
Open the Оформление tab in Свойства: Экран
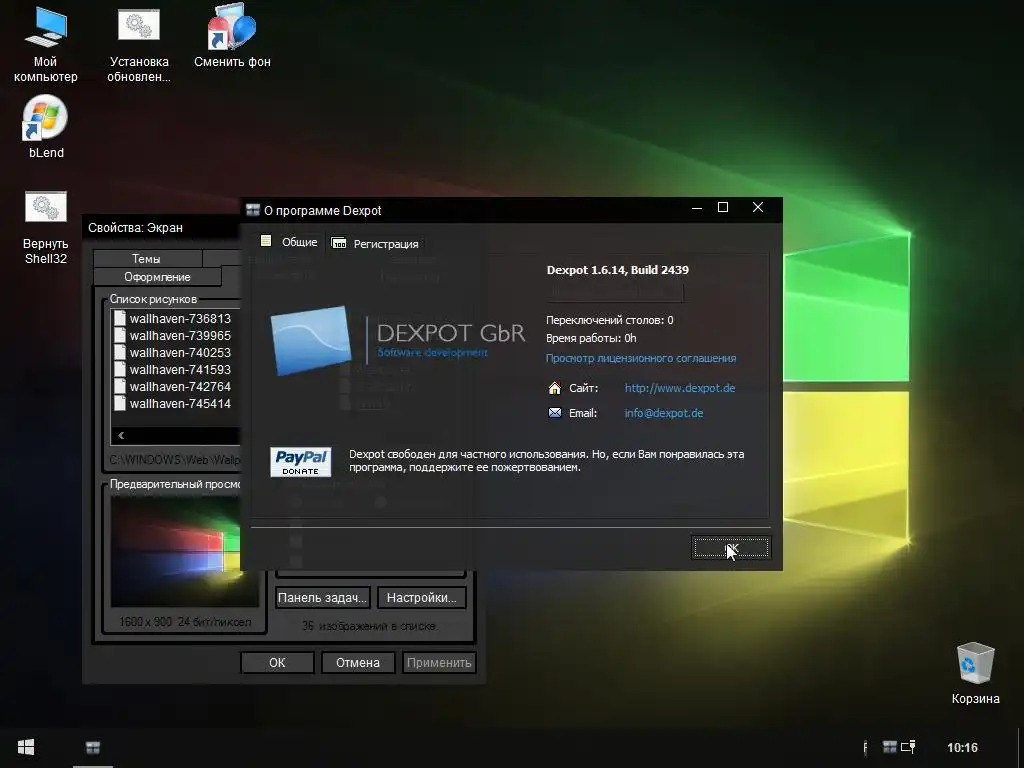[157, 277]
